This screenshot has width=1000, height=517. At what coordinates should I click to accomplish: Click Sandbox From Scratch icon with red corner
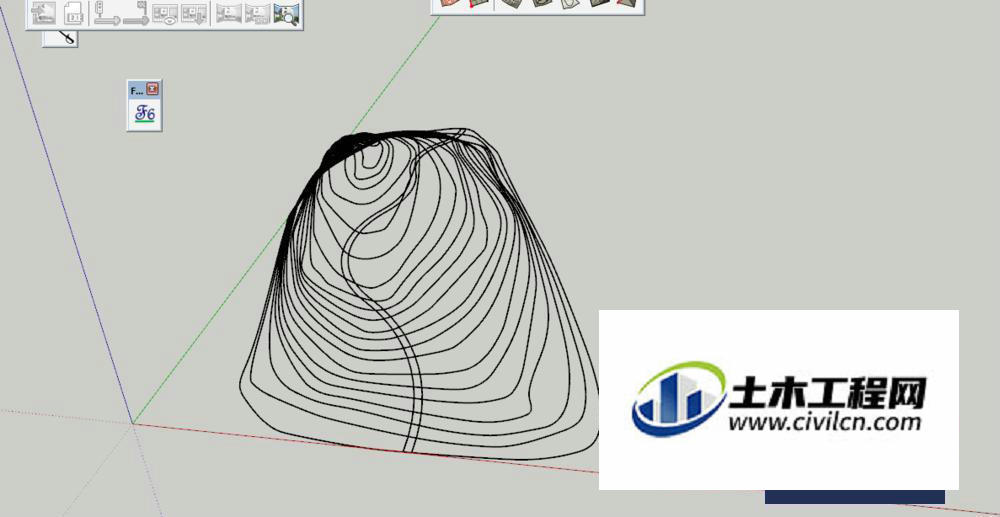point(480,3)
